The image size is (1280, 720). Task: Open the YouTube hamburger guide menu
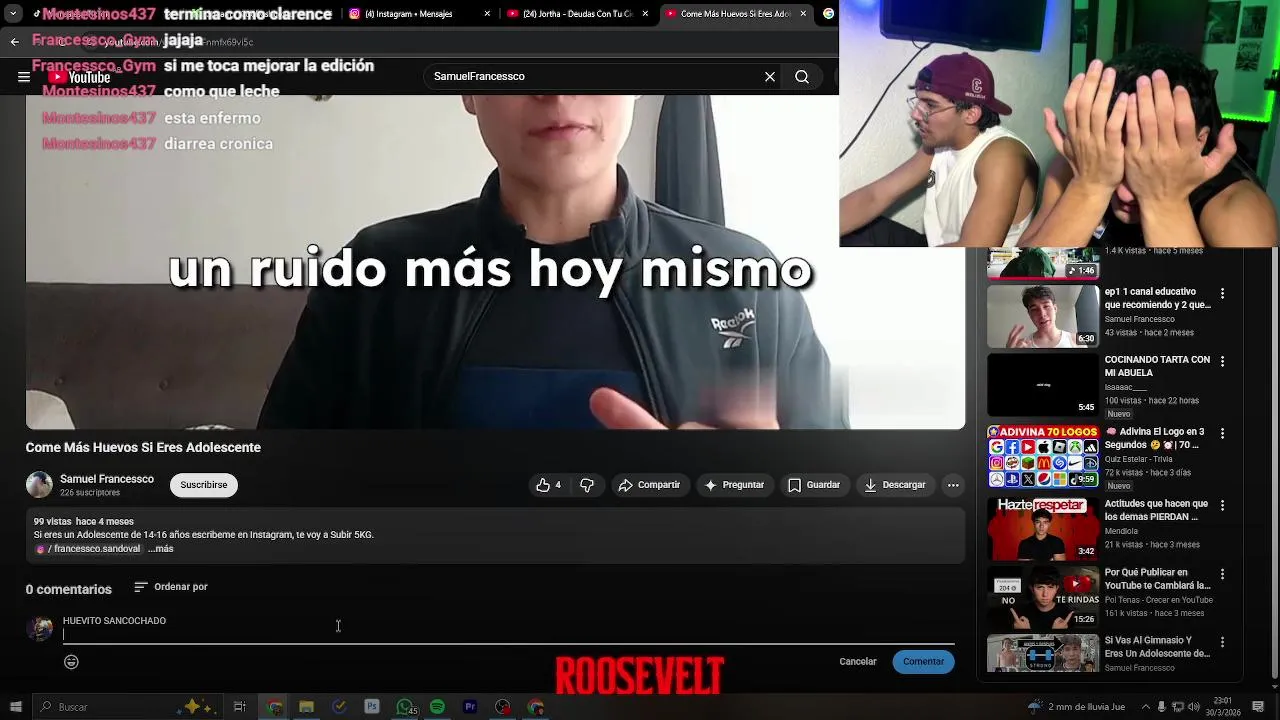tap(24, 77)
